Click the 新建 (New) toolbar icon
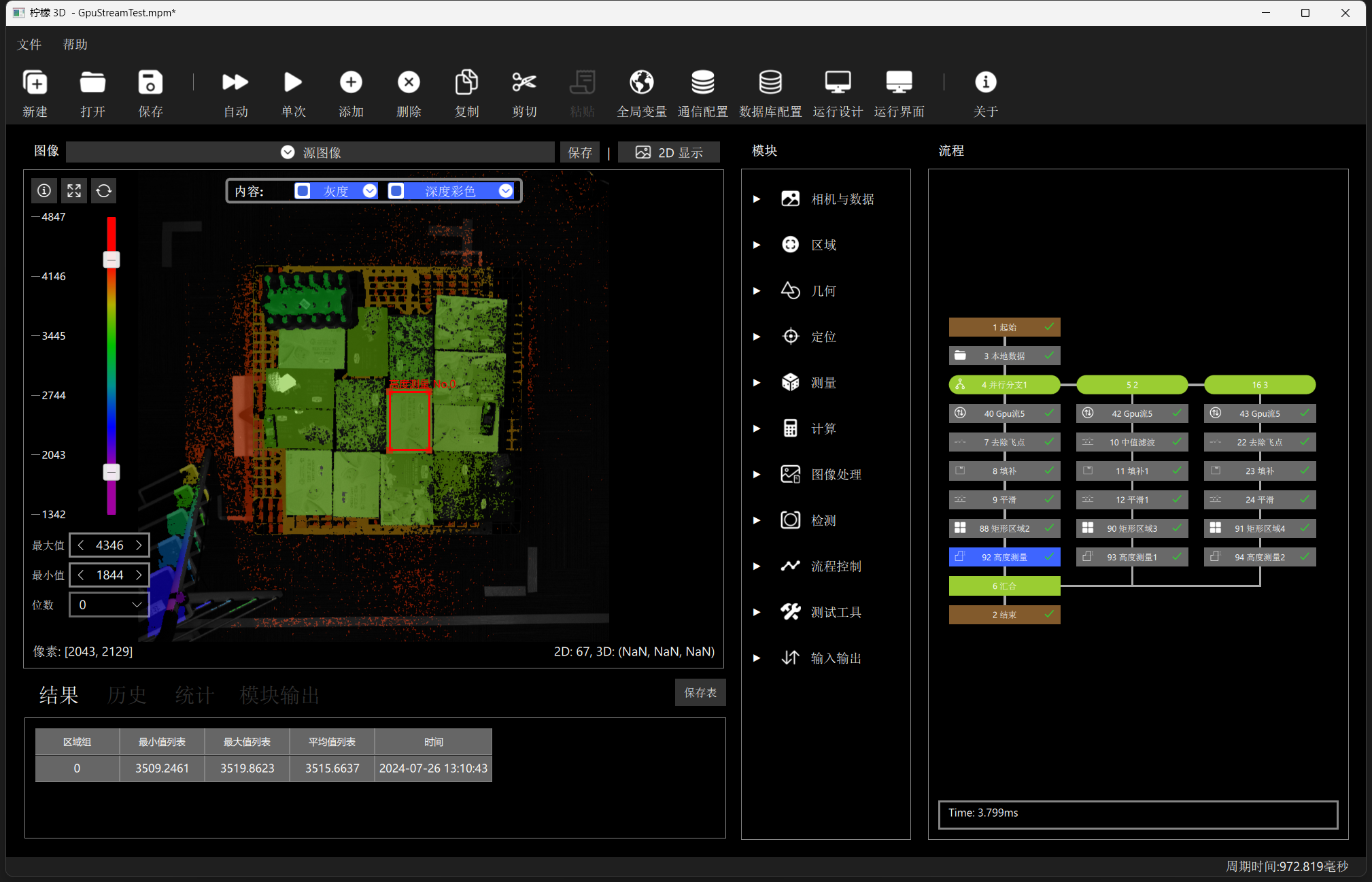Screen dimensions: 1372x882 [35, 82]
